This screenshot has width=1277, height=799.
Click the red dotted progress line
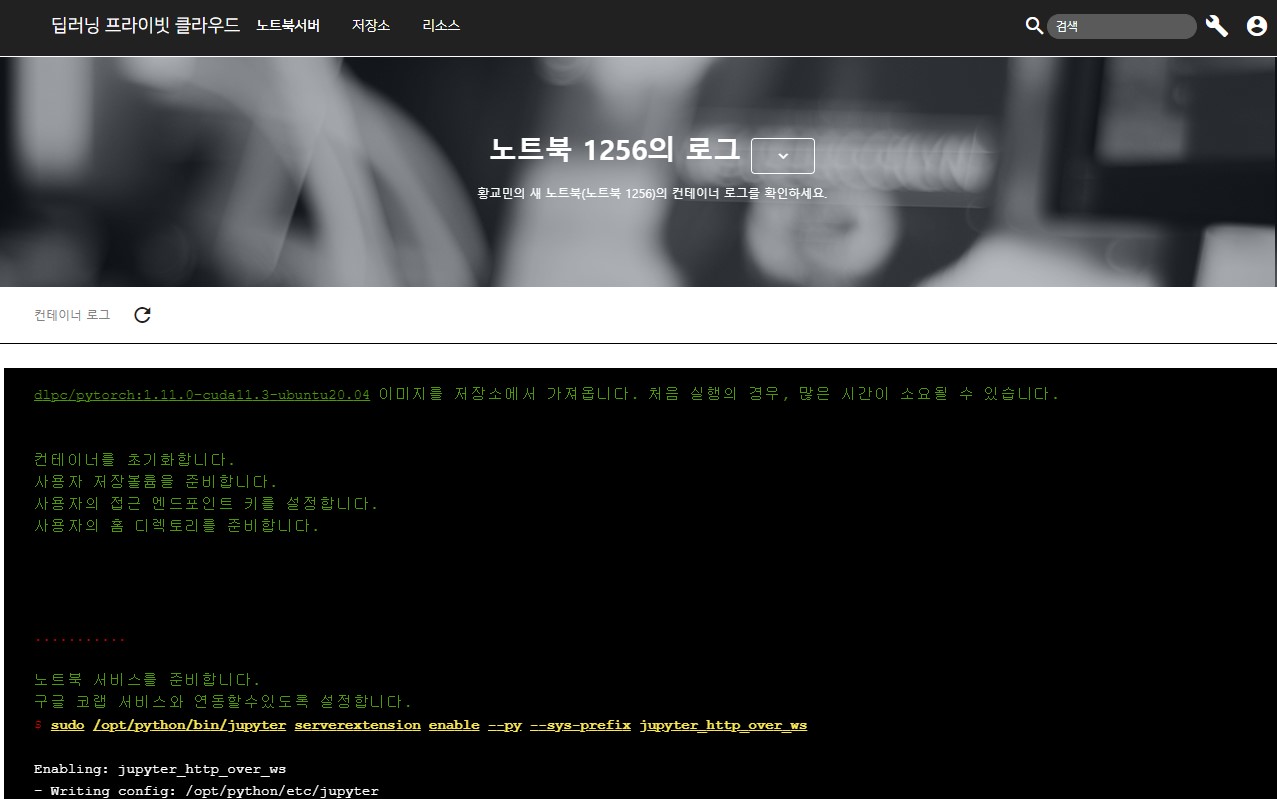80,640
